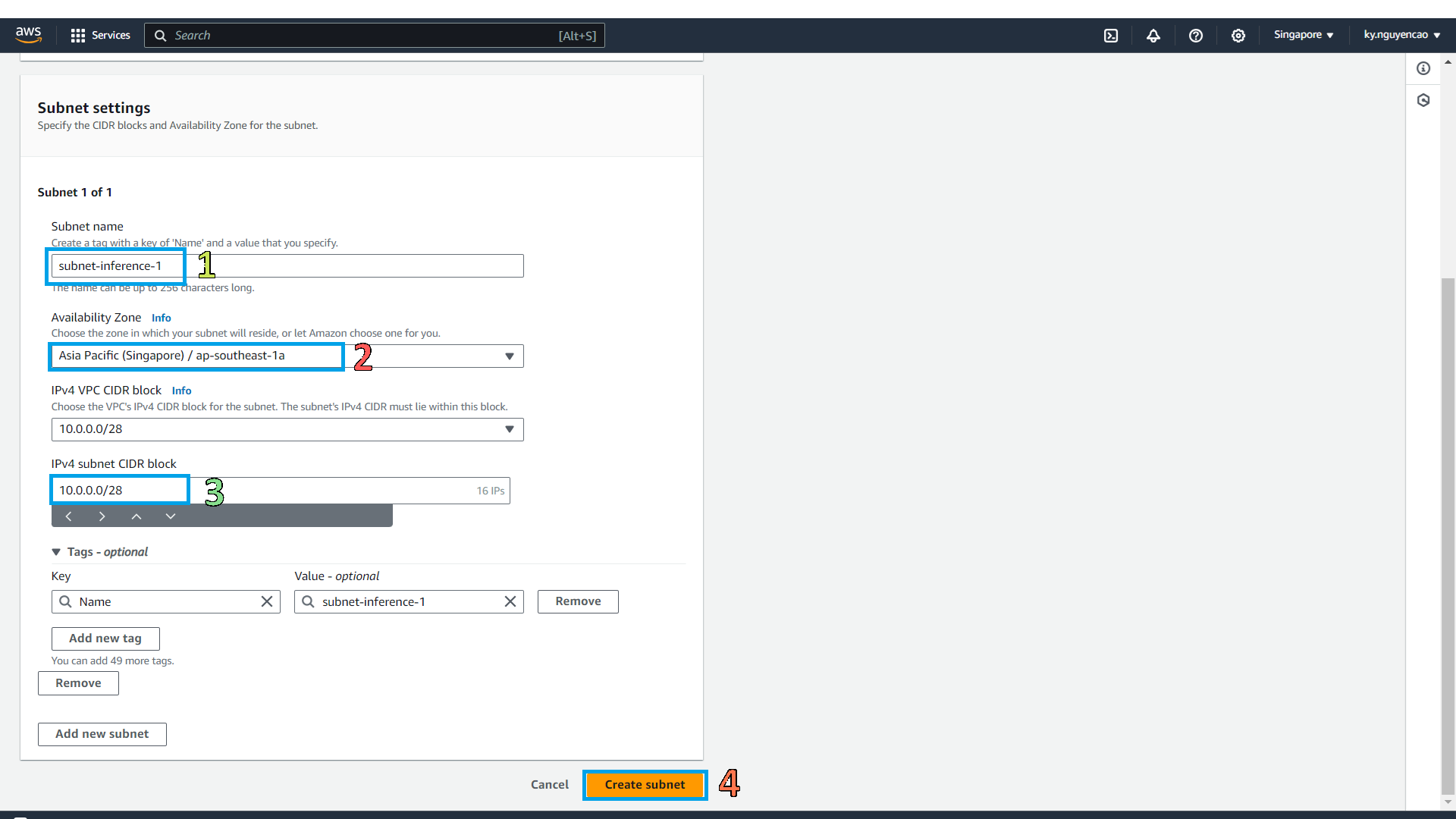This screenshot has width=1456, height=819.
Task: Go to the AWS console home logo
Action: (x=28, y=35)
